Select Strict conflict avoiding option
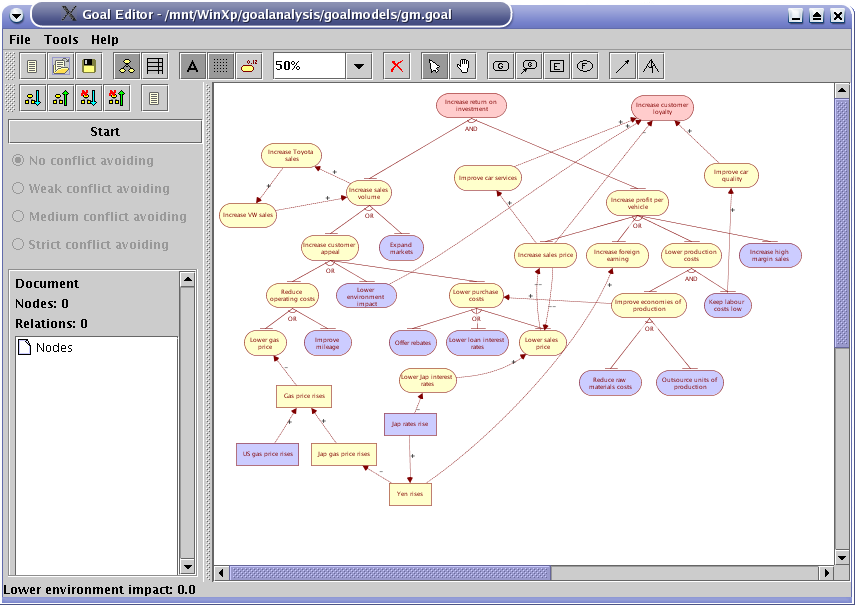This screenshot has height=605, width=855. point(91,244)
